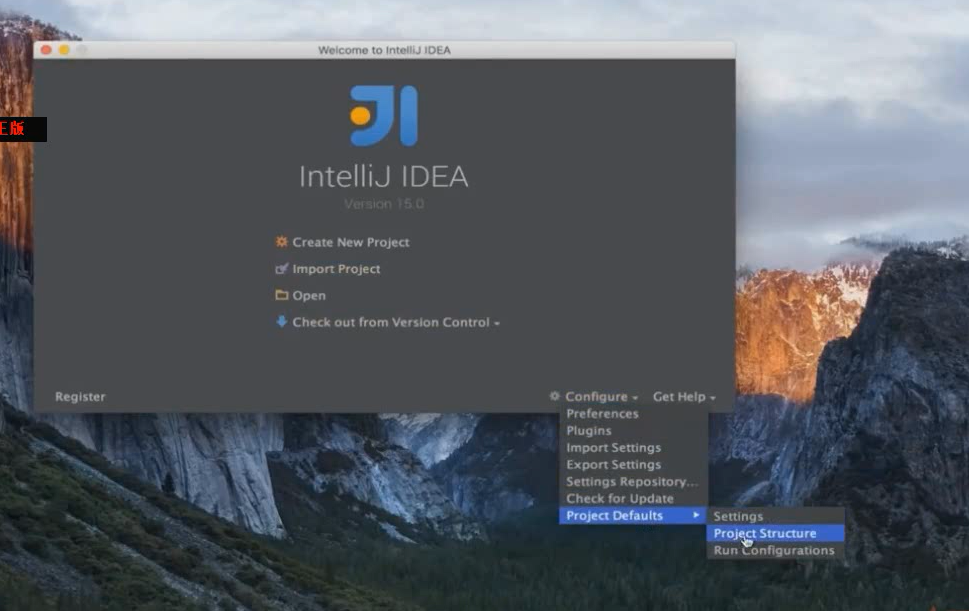Open Project Structure from submenu
969x611 pixels.
click(x=776, y=533)
